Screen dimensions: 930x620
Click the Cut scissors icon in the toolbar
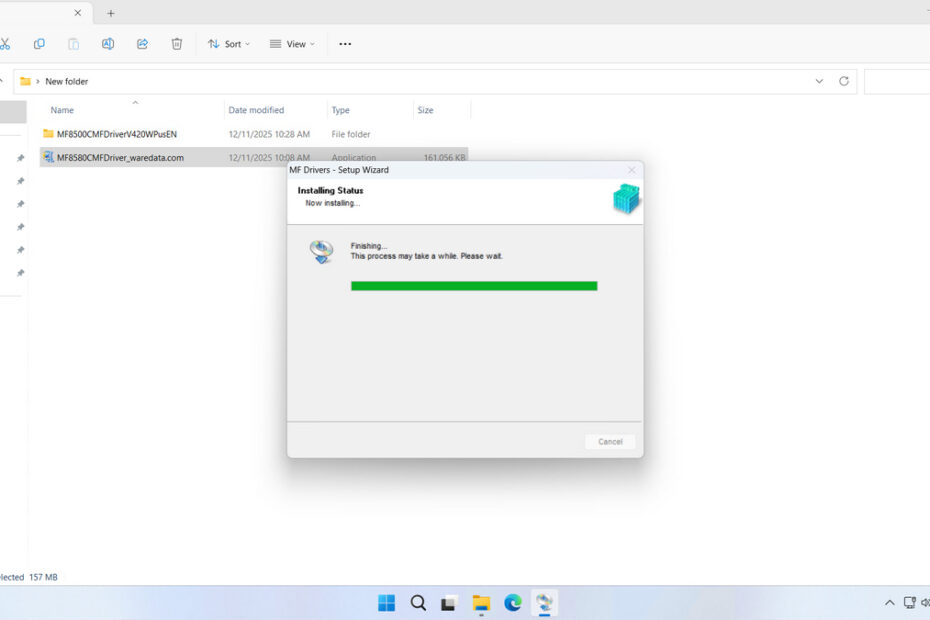(x=5, y=44)
